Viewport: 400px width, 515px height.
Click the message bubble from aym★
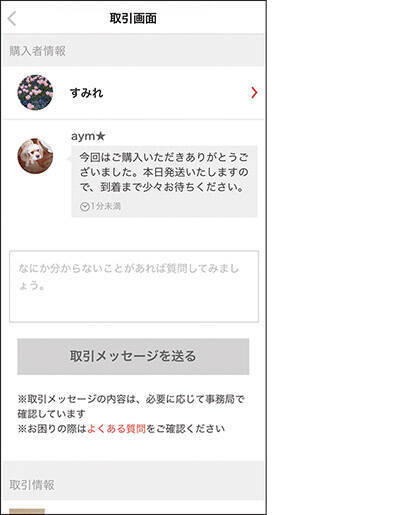164,181
